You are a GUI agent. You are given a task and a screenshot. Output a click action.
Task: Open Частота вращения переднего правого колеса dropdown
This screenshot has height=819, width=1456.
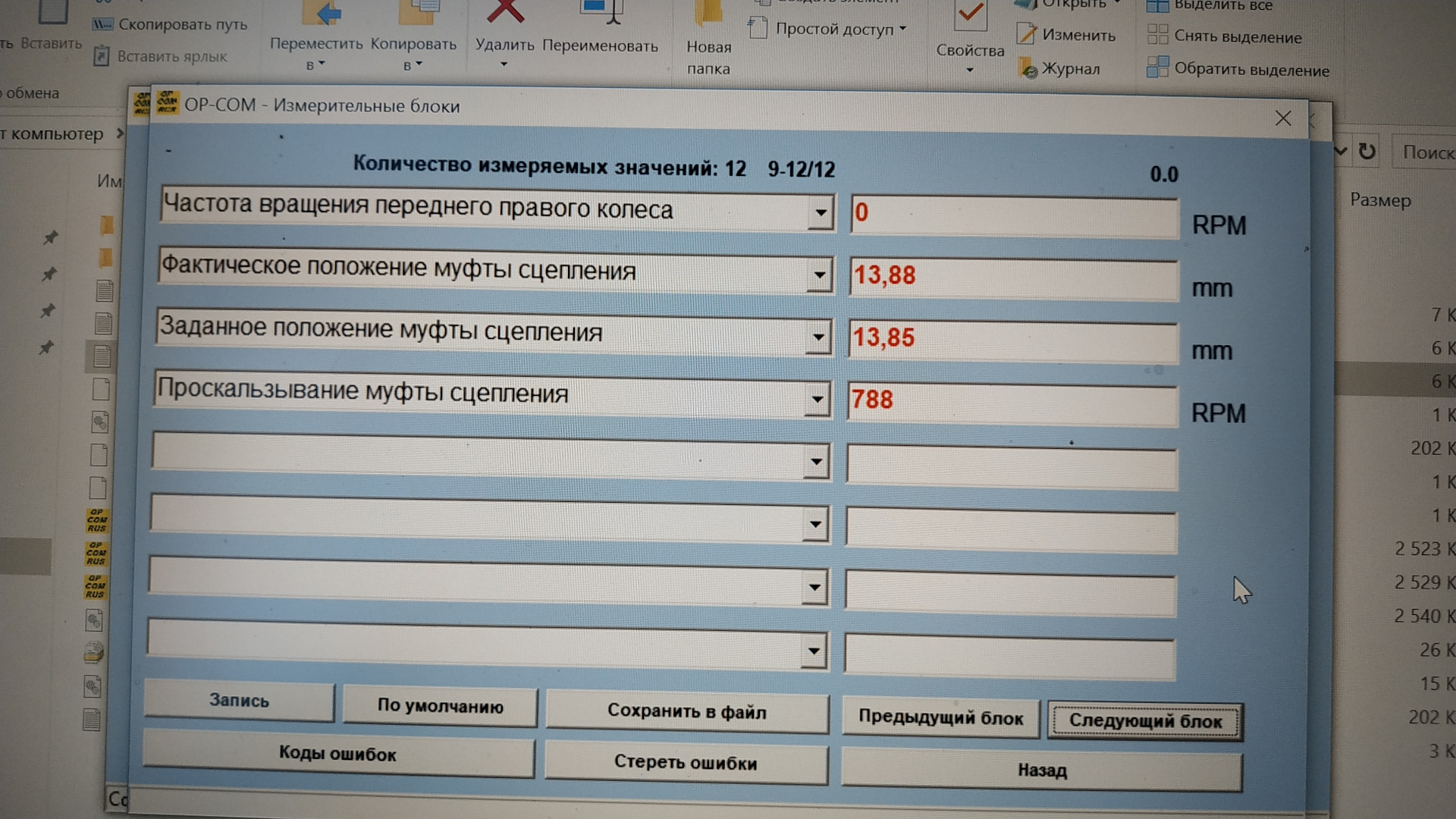(x=820, y=213)
